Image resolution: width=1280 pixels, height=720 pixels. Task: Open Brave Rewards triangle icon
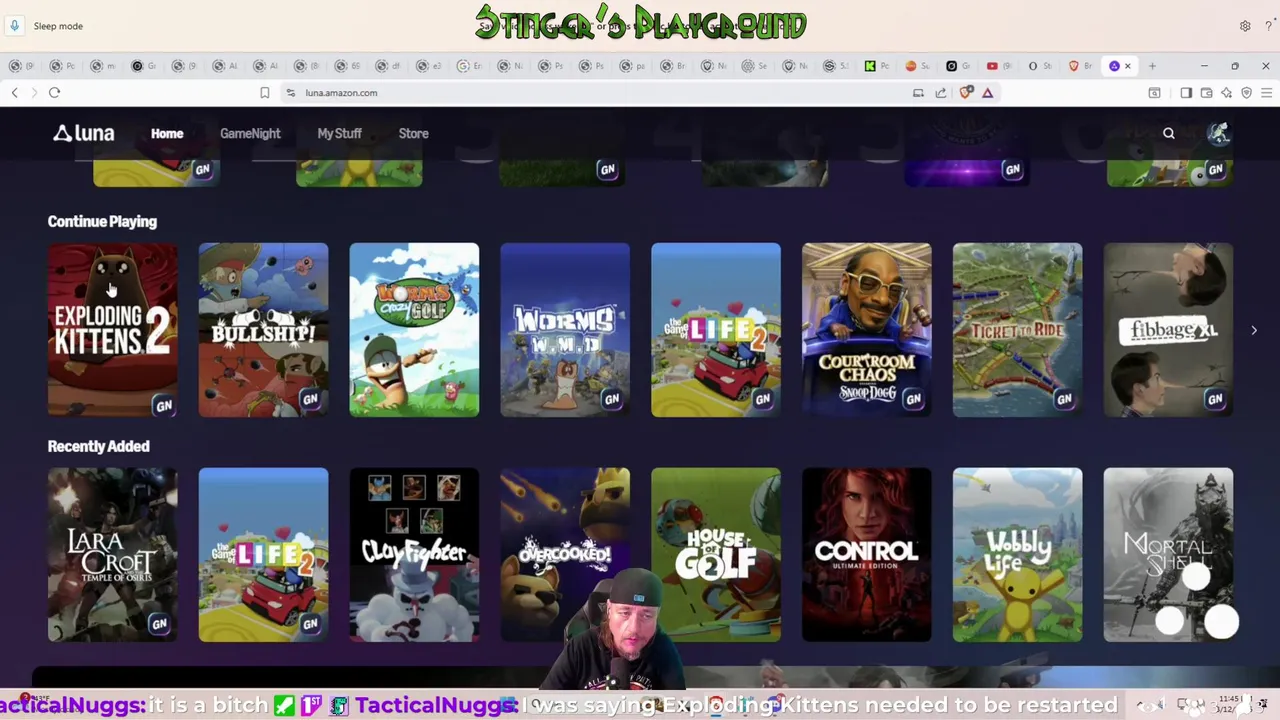pyautogui.click(x=987, y=93)
